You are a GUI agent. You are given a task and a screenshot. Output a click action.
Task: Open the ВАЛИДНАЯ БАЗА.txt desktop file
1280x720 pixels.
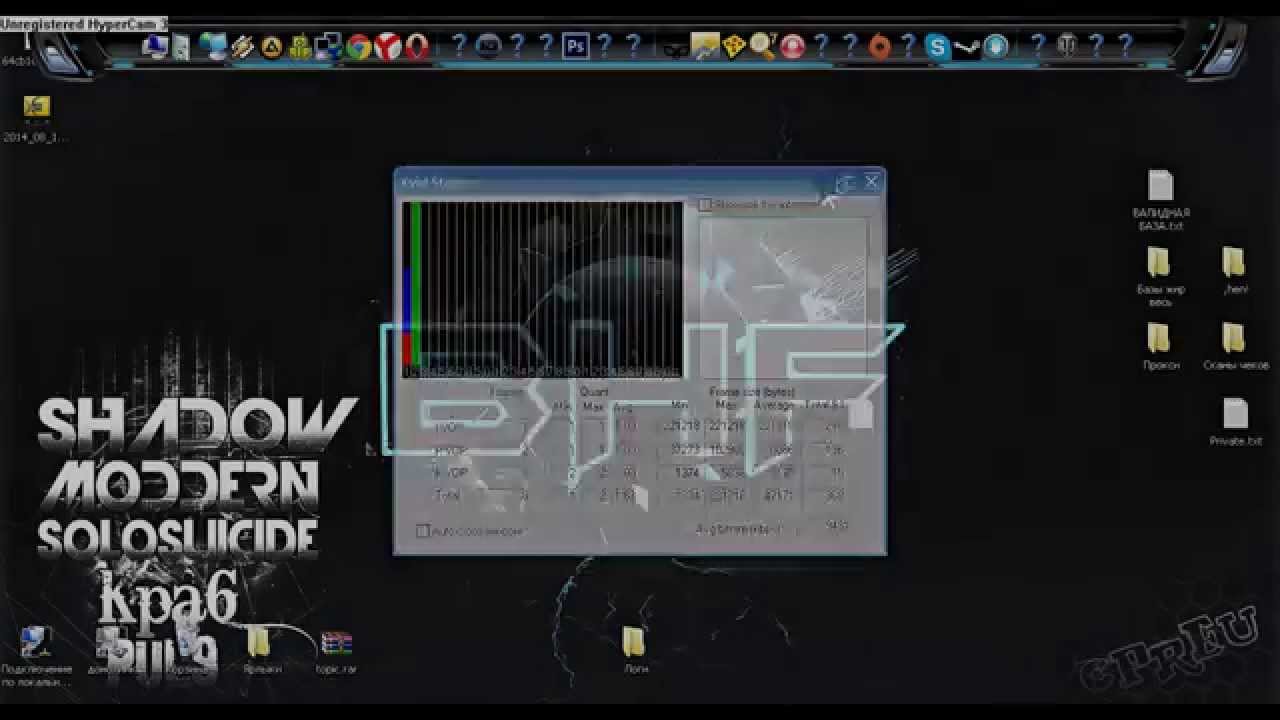click(x=1160, y=200)
